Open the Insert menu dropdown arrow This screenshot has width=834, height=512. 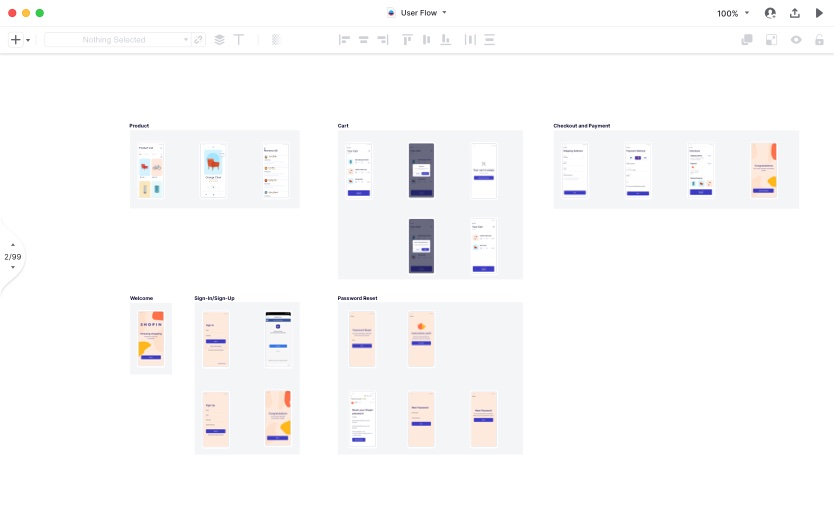(x=28, y=40)
